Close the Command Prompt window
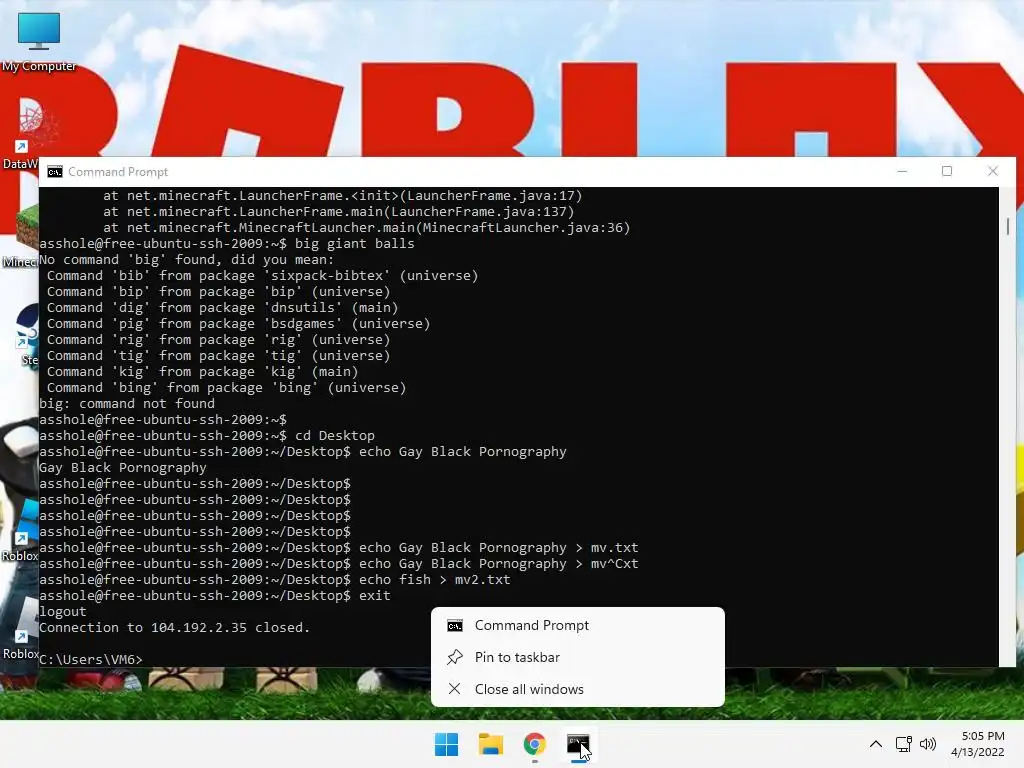Image resolution: width=1024 pixels, height=768 pixels. (993, 171)
